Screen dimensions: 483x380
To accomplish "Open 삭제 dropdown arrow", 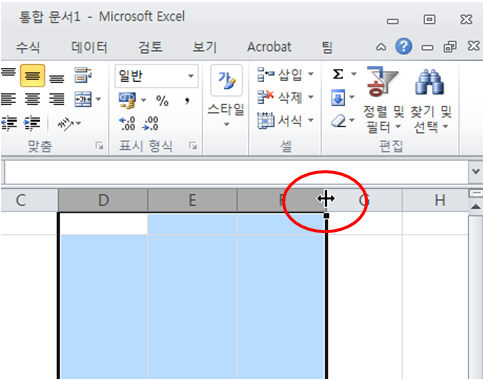I will point(311,97).
